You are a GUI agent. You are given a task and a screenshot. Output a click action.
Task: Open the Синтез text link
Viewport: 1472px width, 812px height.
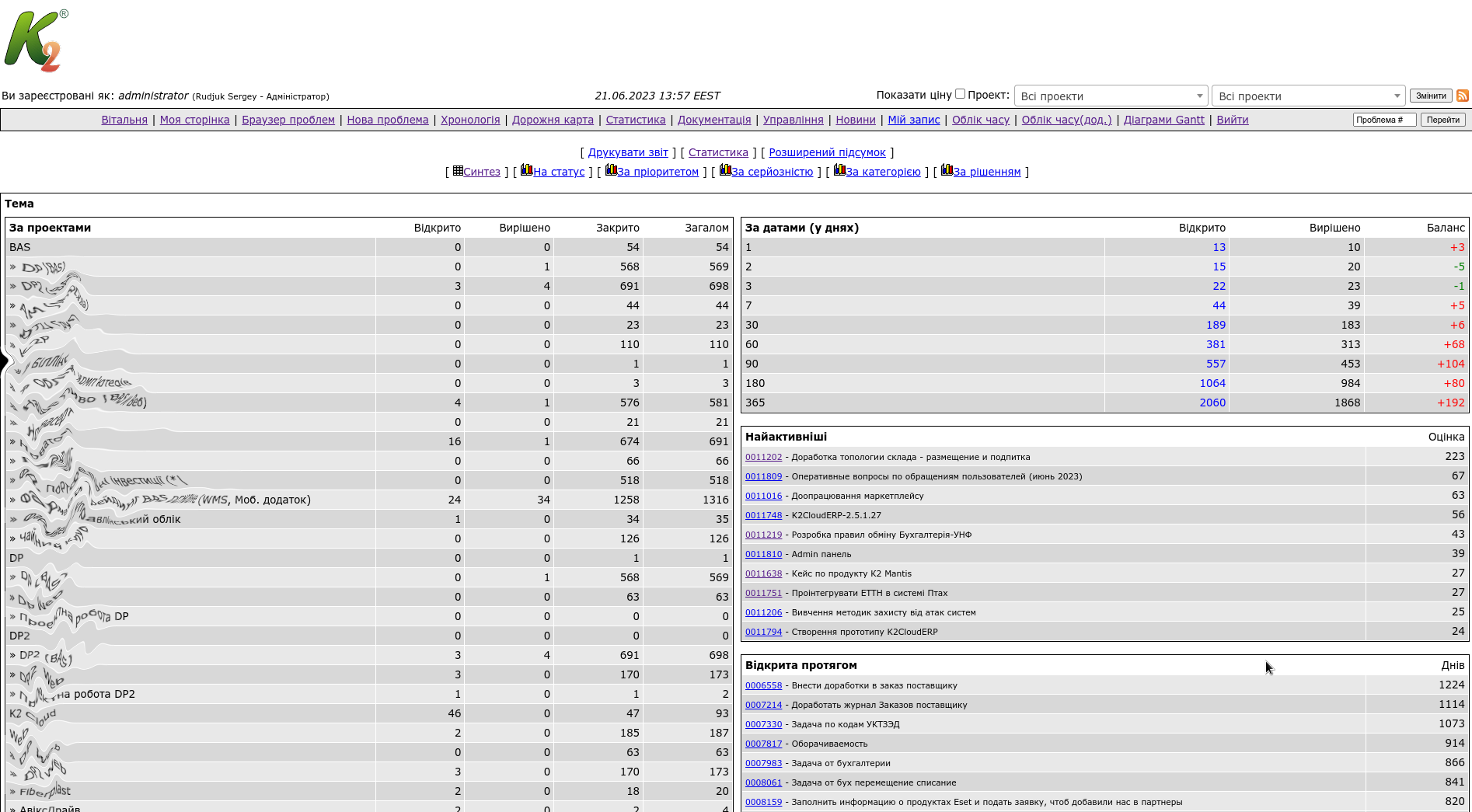[482, 172]
